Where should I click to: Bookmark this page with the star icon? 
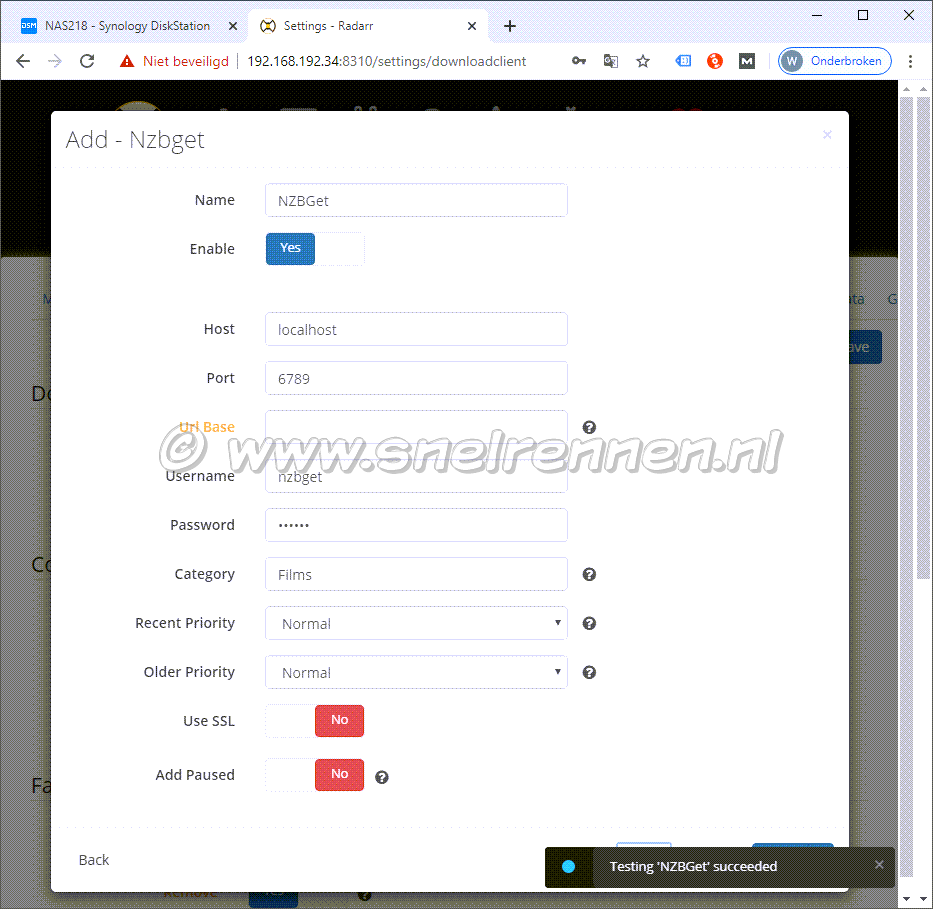[643, 61]
